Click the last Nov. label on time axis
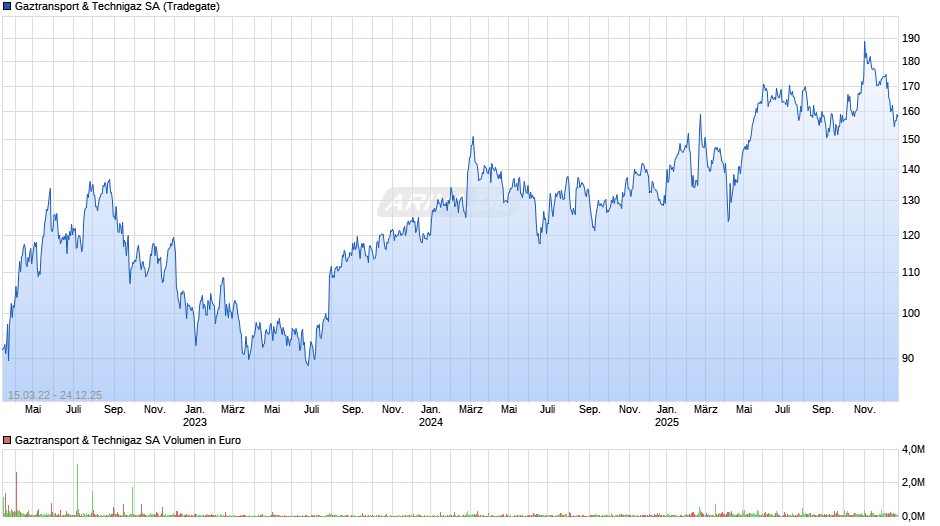Screen dimensions: 940x526 click(x=864, y=410)
